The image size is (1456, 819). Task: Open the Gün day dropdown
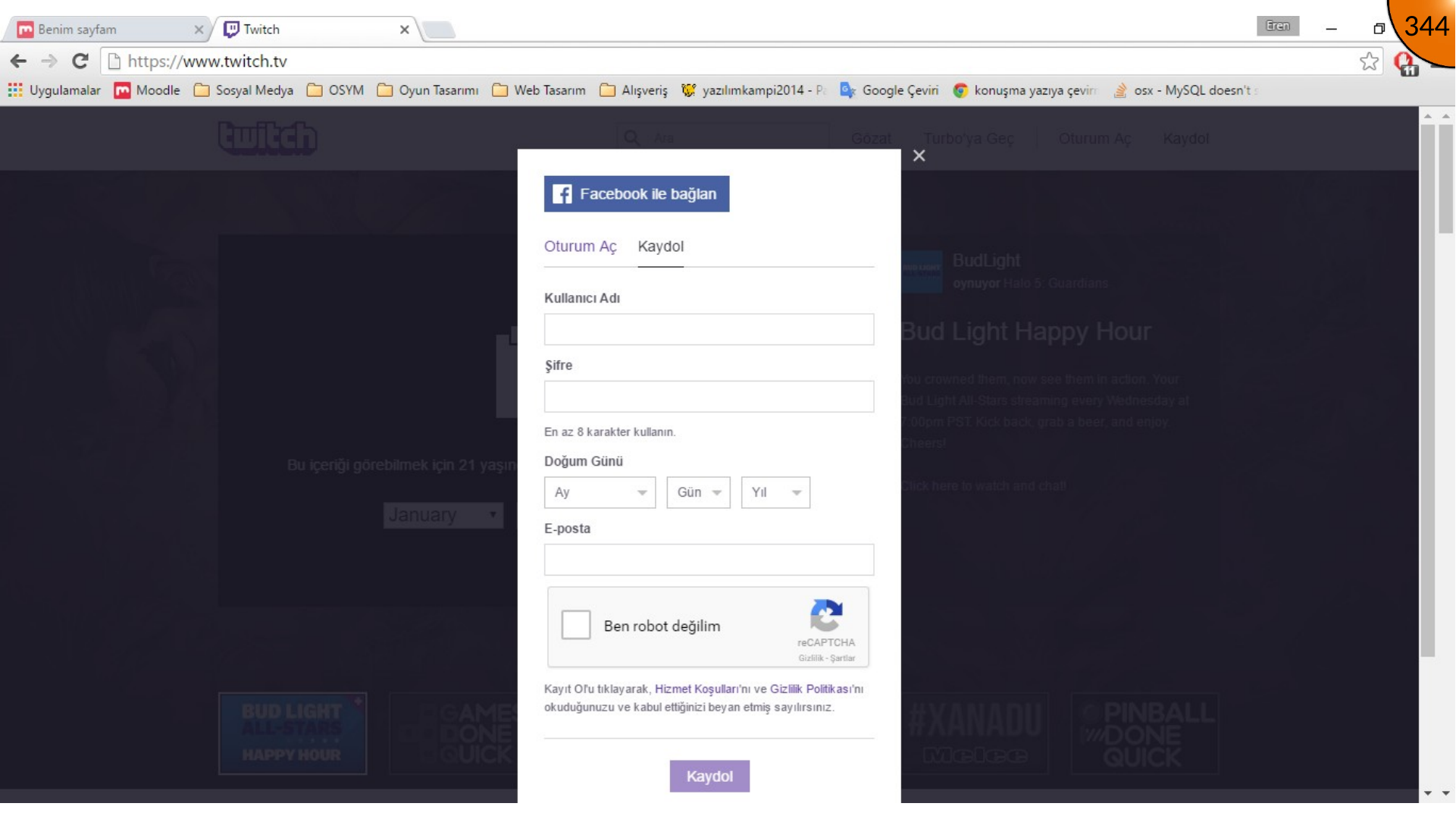point(698,492)
